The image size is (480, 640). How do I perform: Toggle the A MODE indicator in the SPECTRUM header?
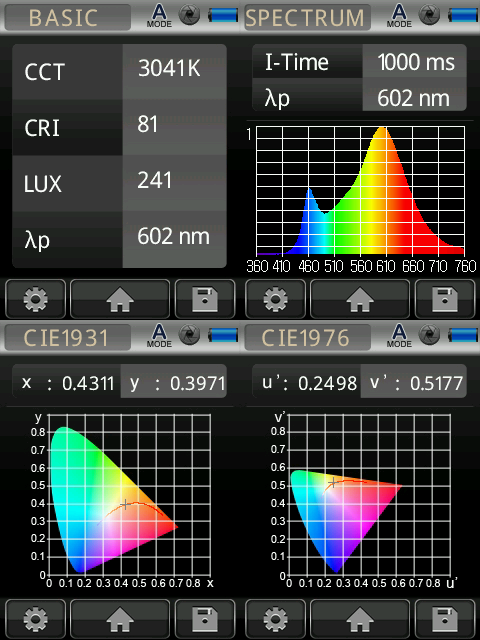pyautogui.click(x=399, y=16)
